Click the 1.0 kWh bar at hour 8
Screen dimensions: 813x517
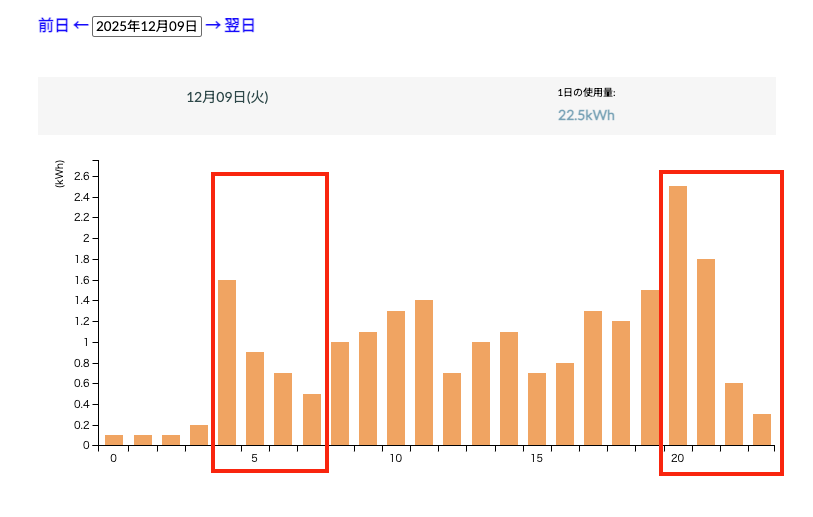point(340,393)
